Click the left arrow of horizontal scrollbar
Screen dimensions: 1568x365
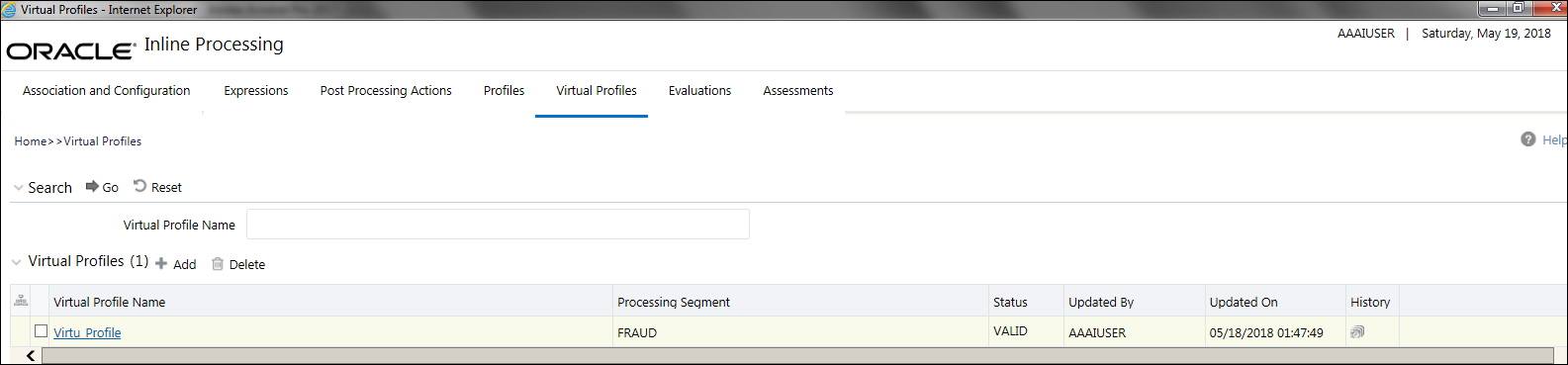31,356
